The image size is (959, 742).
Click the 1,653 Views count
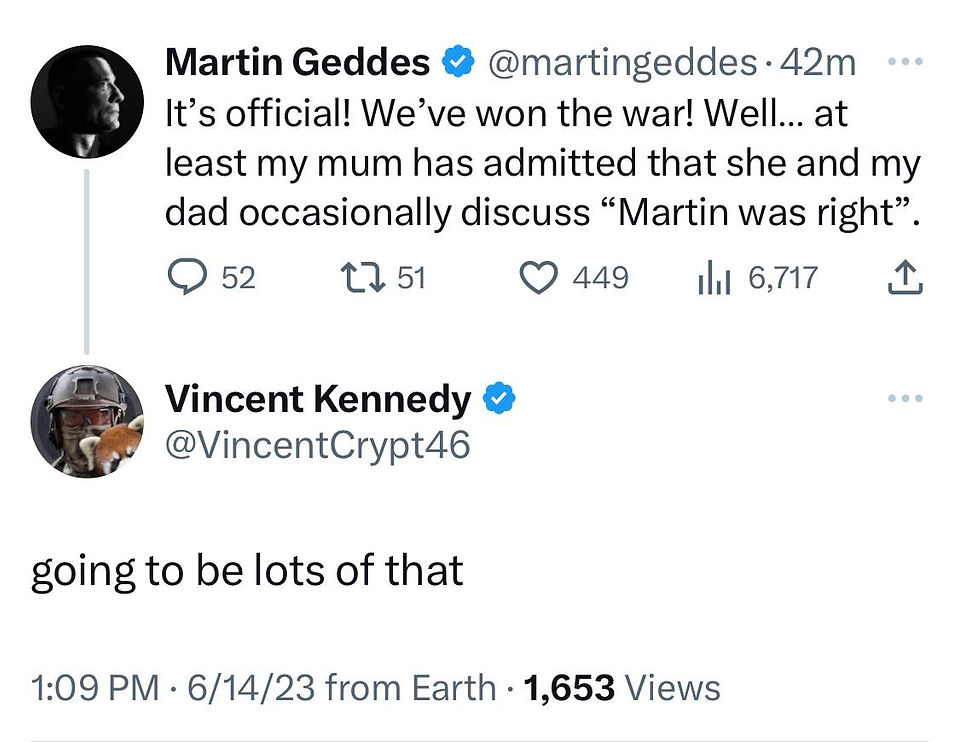coord(623,687)
